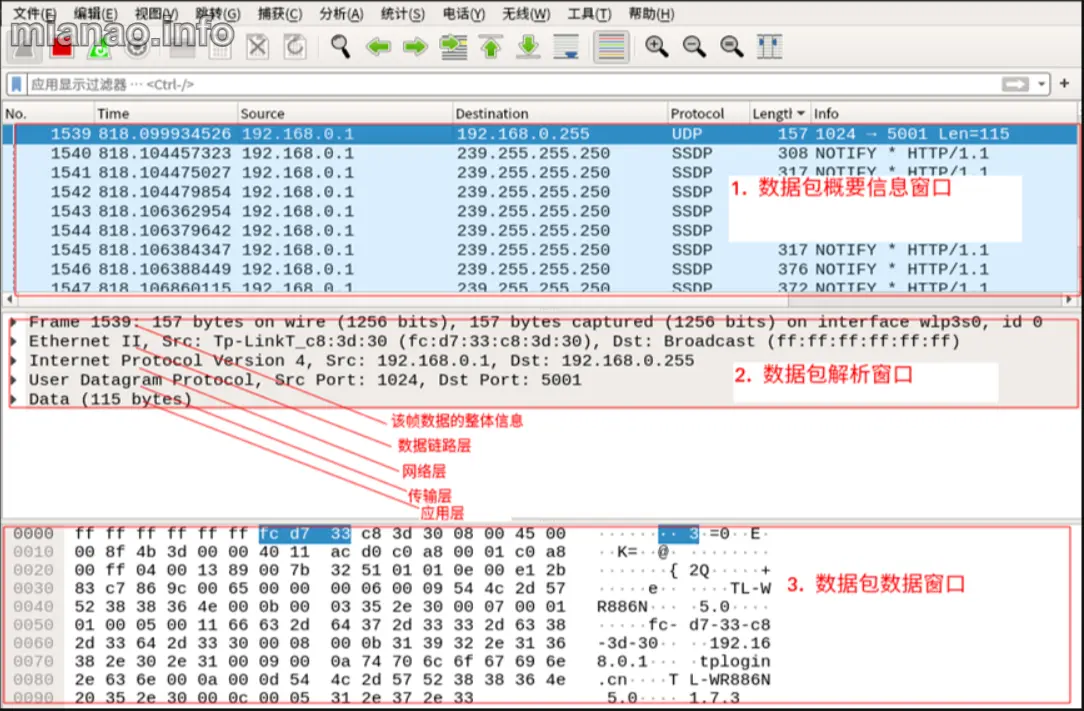Image resolution: width=1084 pixels, height=711 pixels.
Task: Add a new filter with the plus button
Action: (1064, 84)
